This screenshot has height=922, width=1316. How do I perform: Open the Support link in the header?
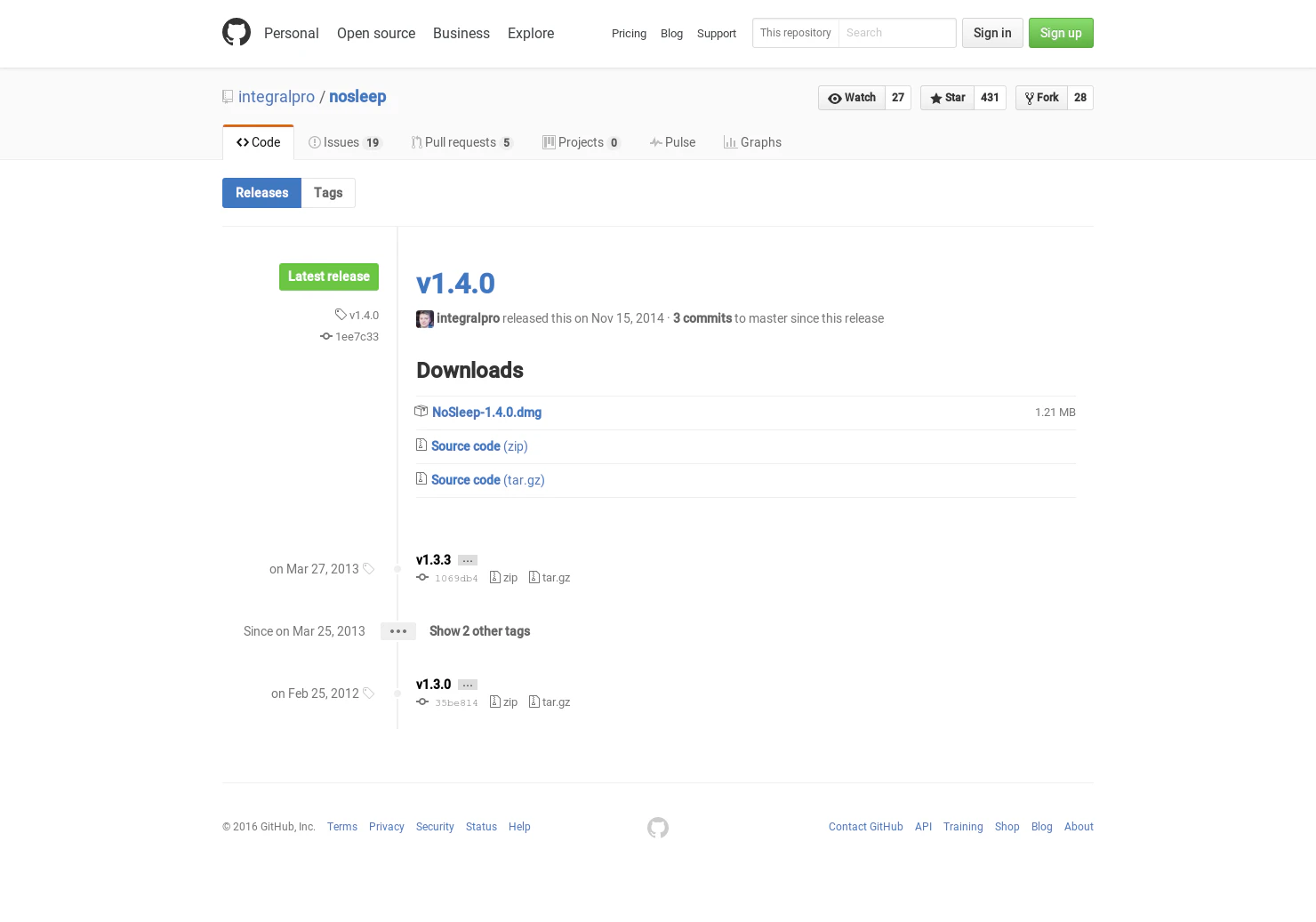(x=717, y=33)
